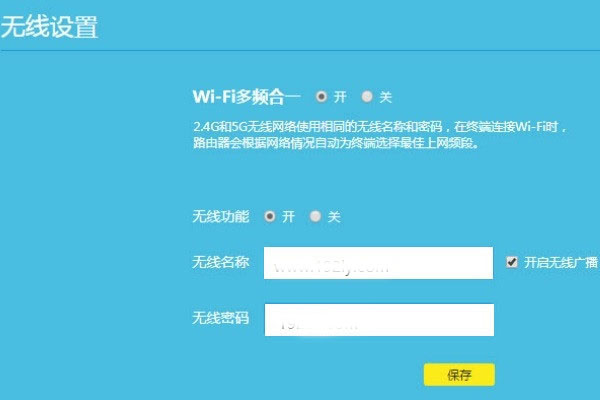The image size is (600, 400).
Task: Disable Wi-Fi多频合一 with 关 radio button
Action: pos(367,96)
